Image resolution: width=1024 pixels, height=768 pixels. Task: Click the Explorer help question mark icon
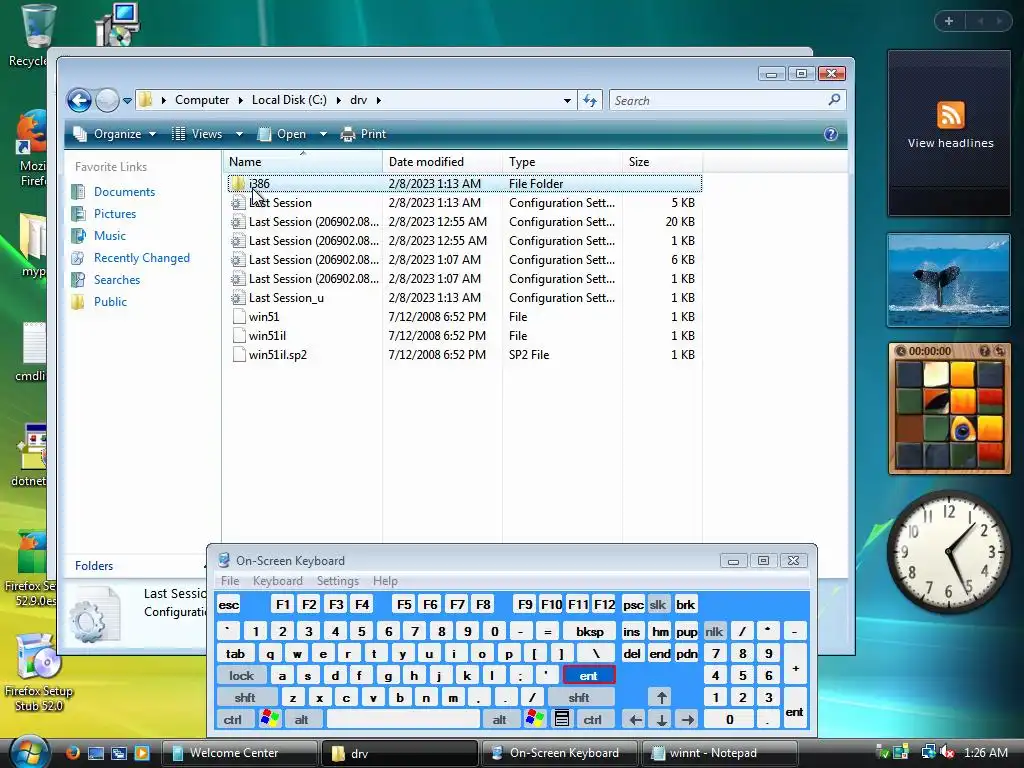[831, 134]
